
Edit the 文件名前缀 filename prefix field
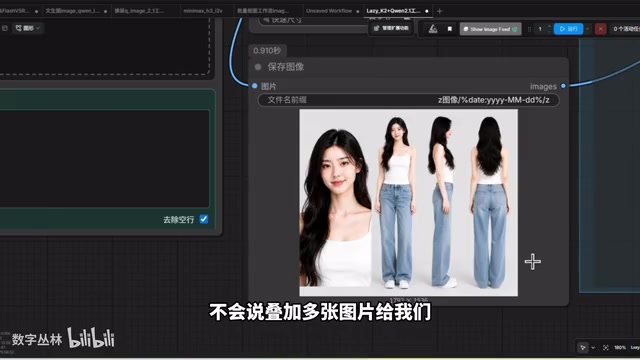pos(408,100)
